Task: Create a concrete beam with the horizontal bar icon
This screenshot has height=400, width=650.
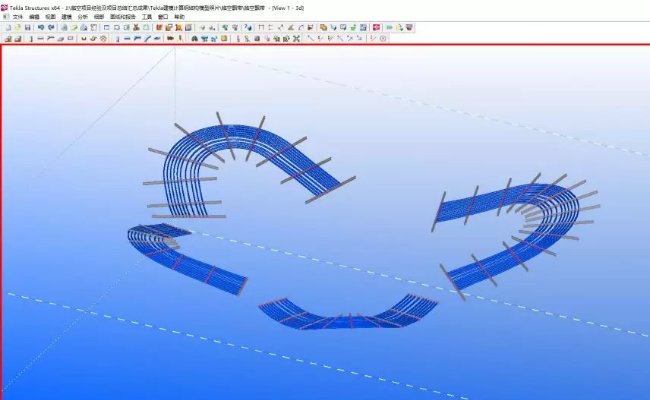Action: tap(41, 39)
